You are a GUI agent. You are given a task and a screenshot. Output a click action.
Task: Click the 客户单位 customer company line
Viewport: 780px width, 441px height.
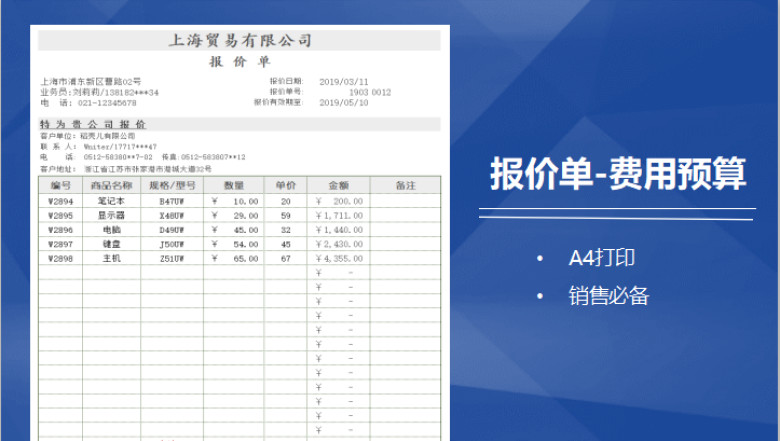(x=88, y=136)
